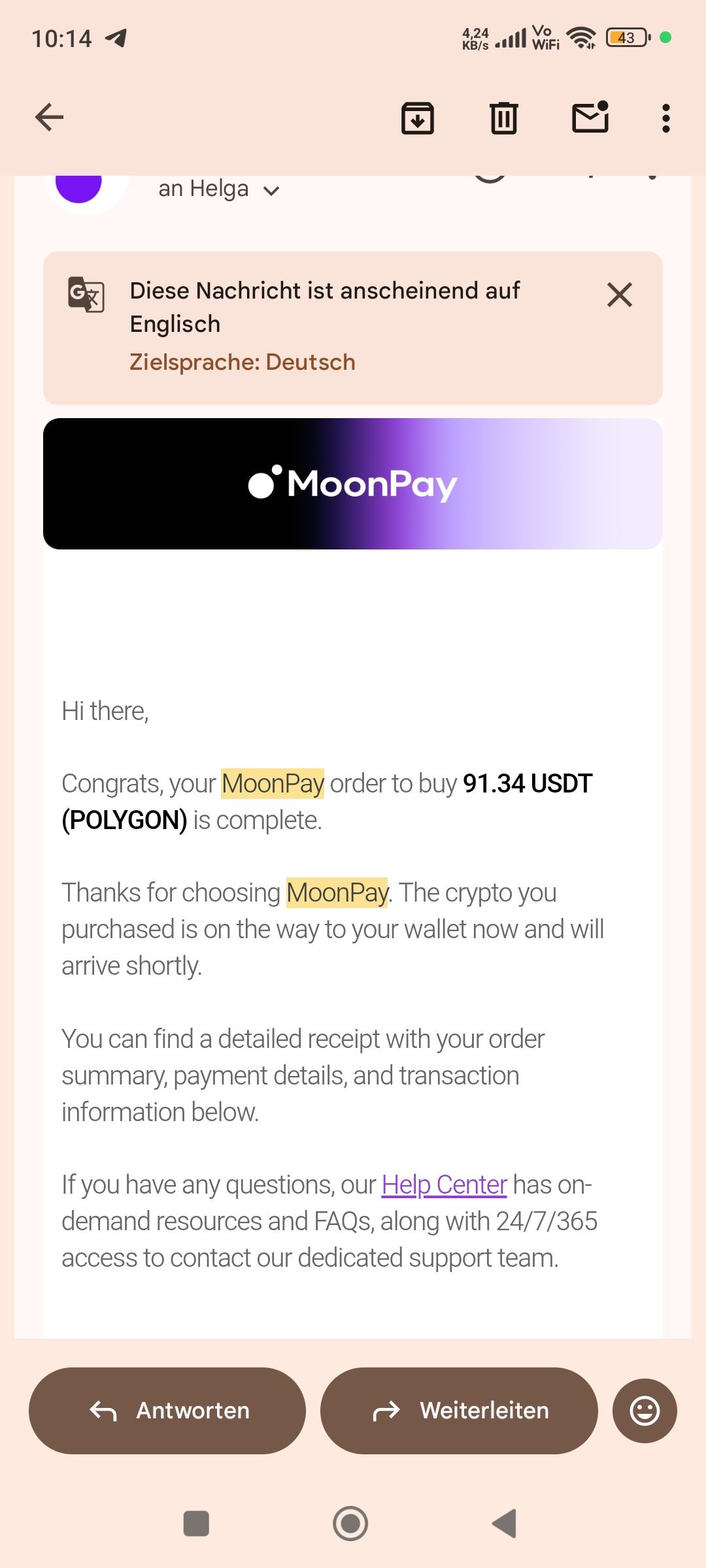Viewport: 706px width, 1568px height.
Task: Delete the email with trash icon
Action: [503, 118]
